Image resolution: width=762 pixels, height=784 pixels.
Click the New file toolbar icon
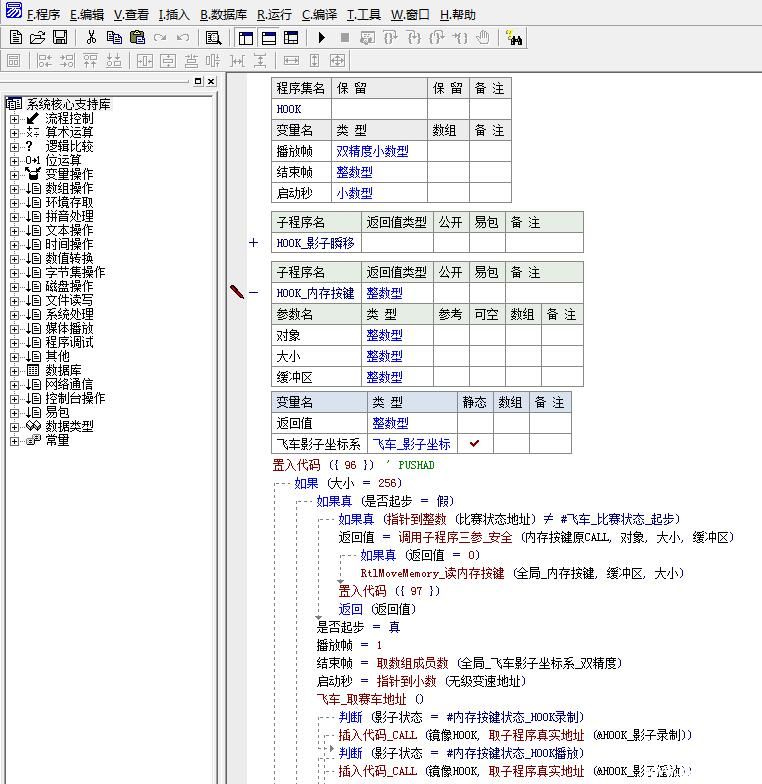pos(15,37)
